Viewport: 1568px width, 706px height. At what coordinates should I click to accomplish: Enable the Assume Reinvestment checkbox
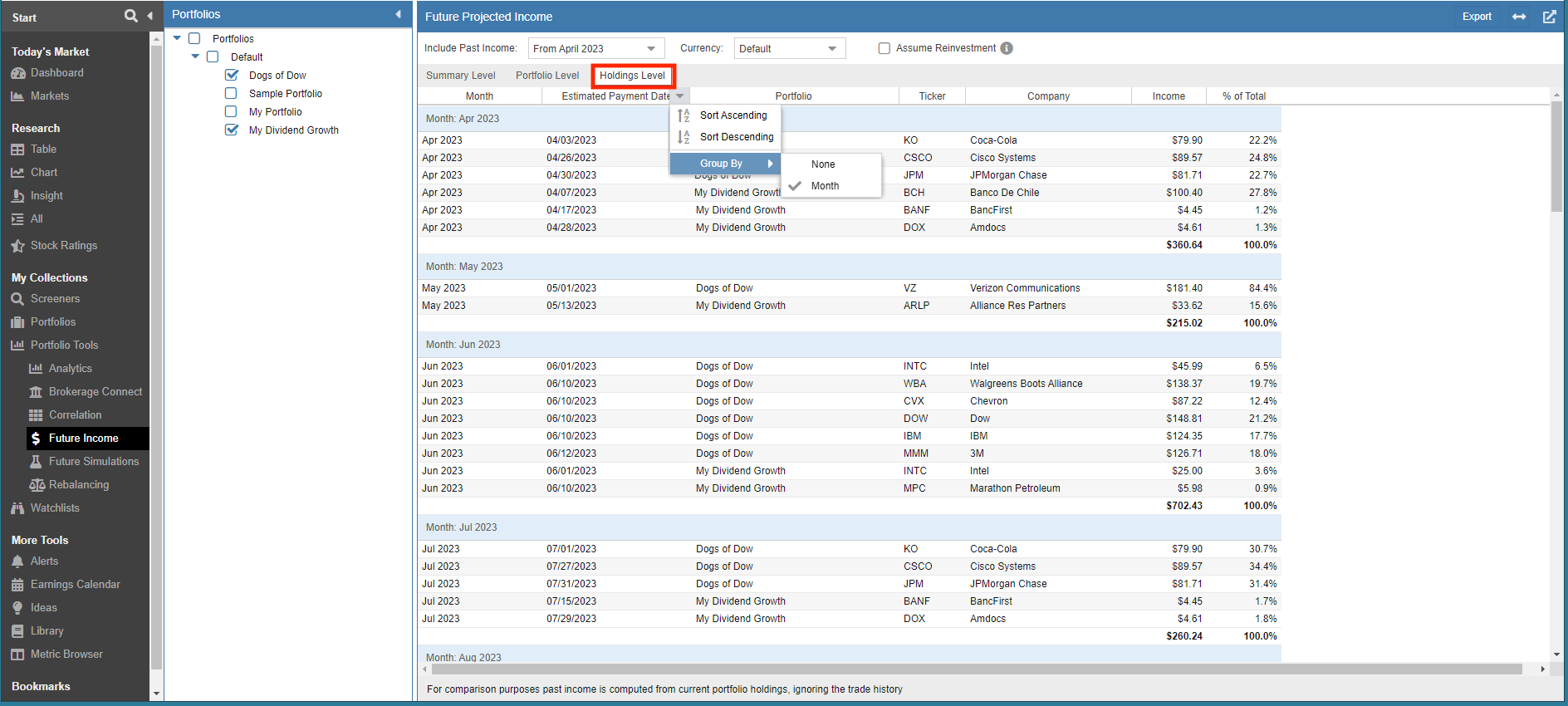click(884, 48)
